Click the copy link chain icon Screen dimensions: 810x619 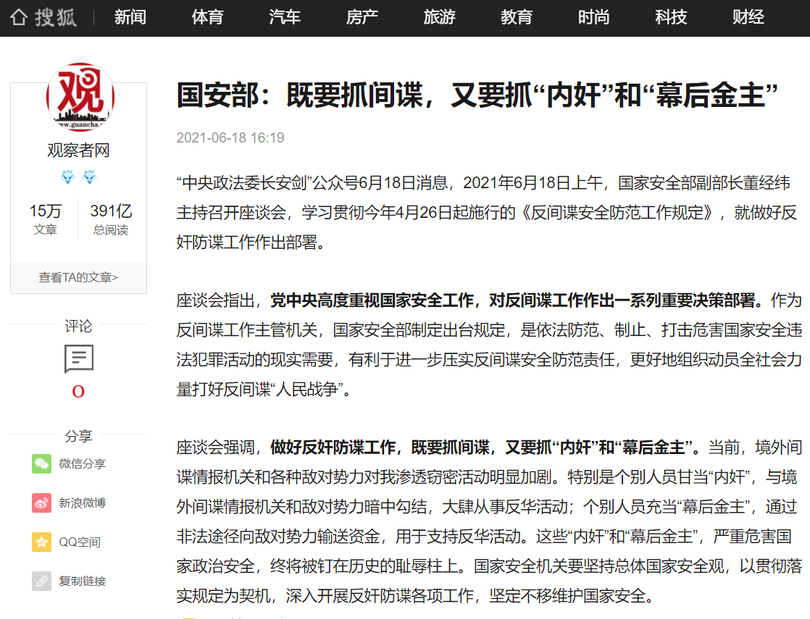[x=41, y=580]
